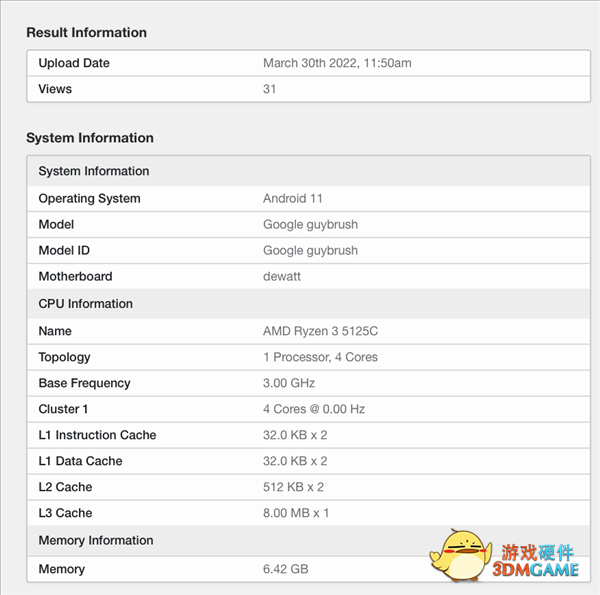The image size is (600, 595).
Task: Click the '6.42 GB' memory value
Action: [285, 569]
